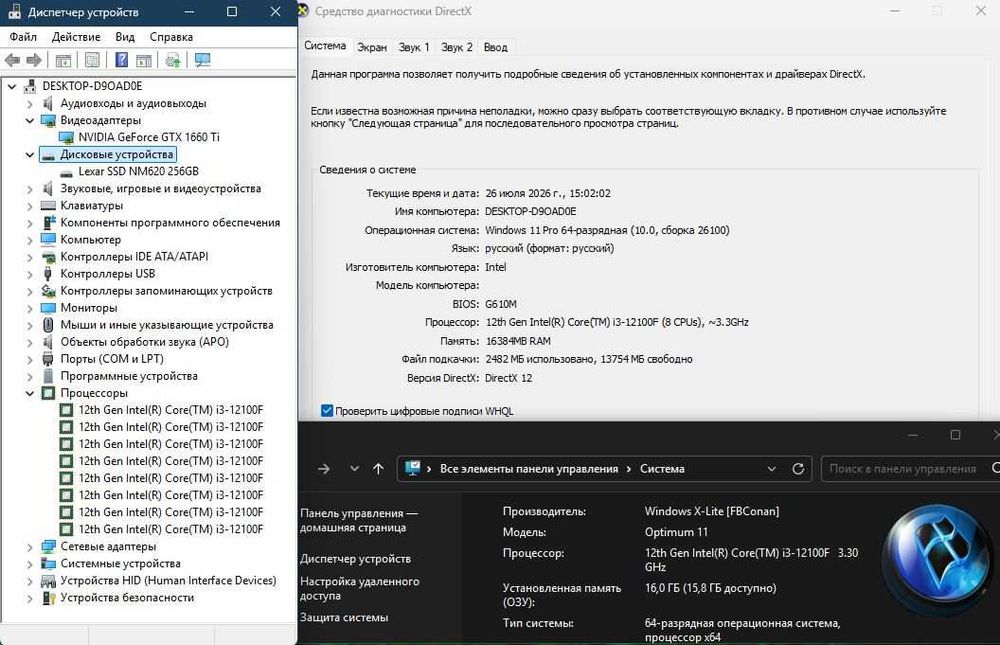
Task: Click the Компьютер category icon
Action: [x=48, y=239]
